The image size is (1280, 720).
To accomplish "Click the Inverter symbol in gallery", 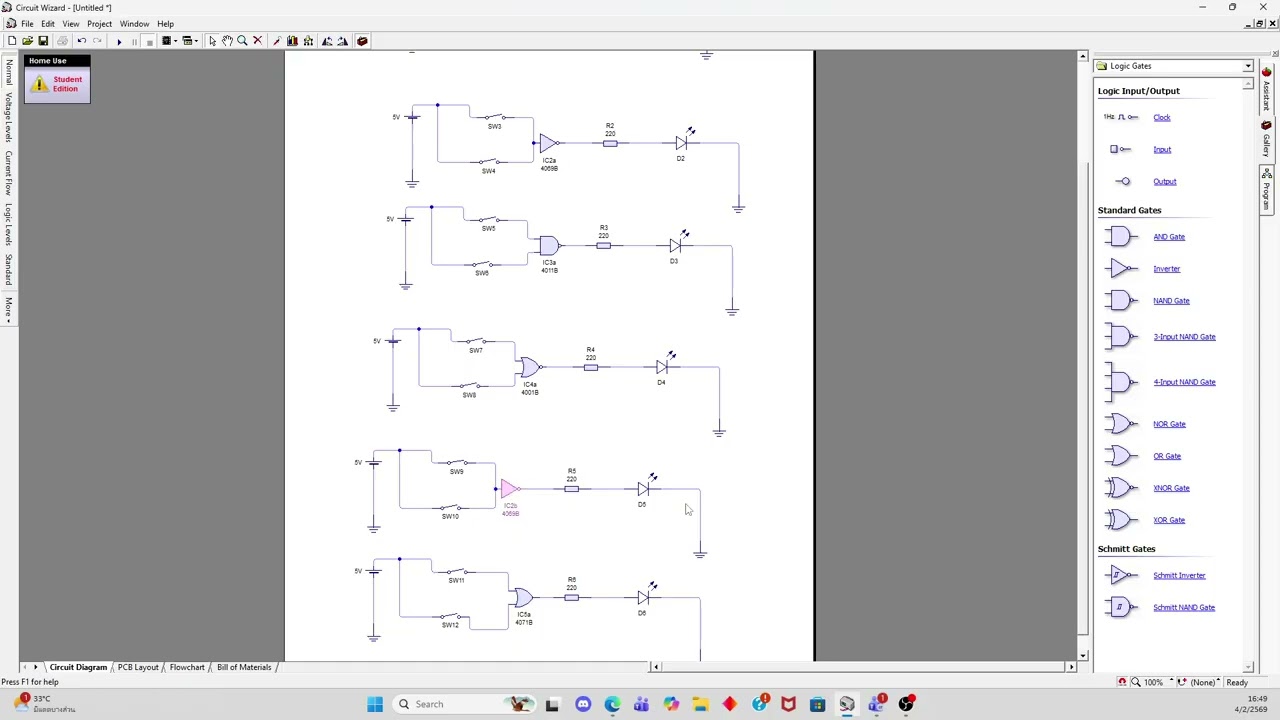I will pyautogui.click(x=1121, y=268).
